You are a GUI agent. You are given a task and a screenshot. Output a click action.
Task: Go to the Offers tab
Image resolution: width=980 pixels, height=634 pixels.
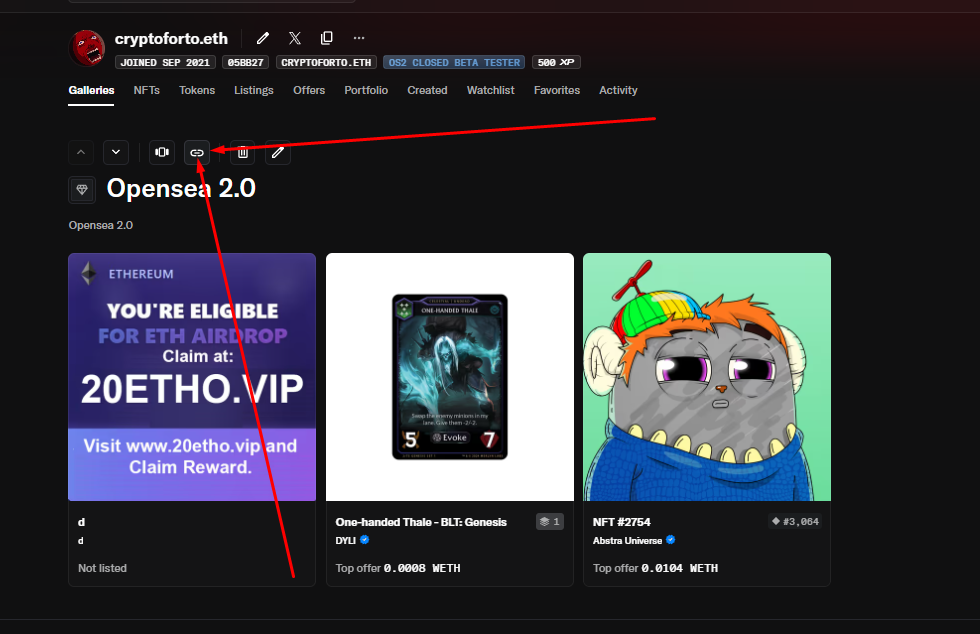[x=309, y=91]
